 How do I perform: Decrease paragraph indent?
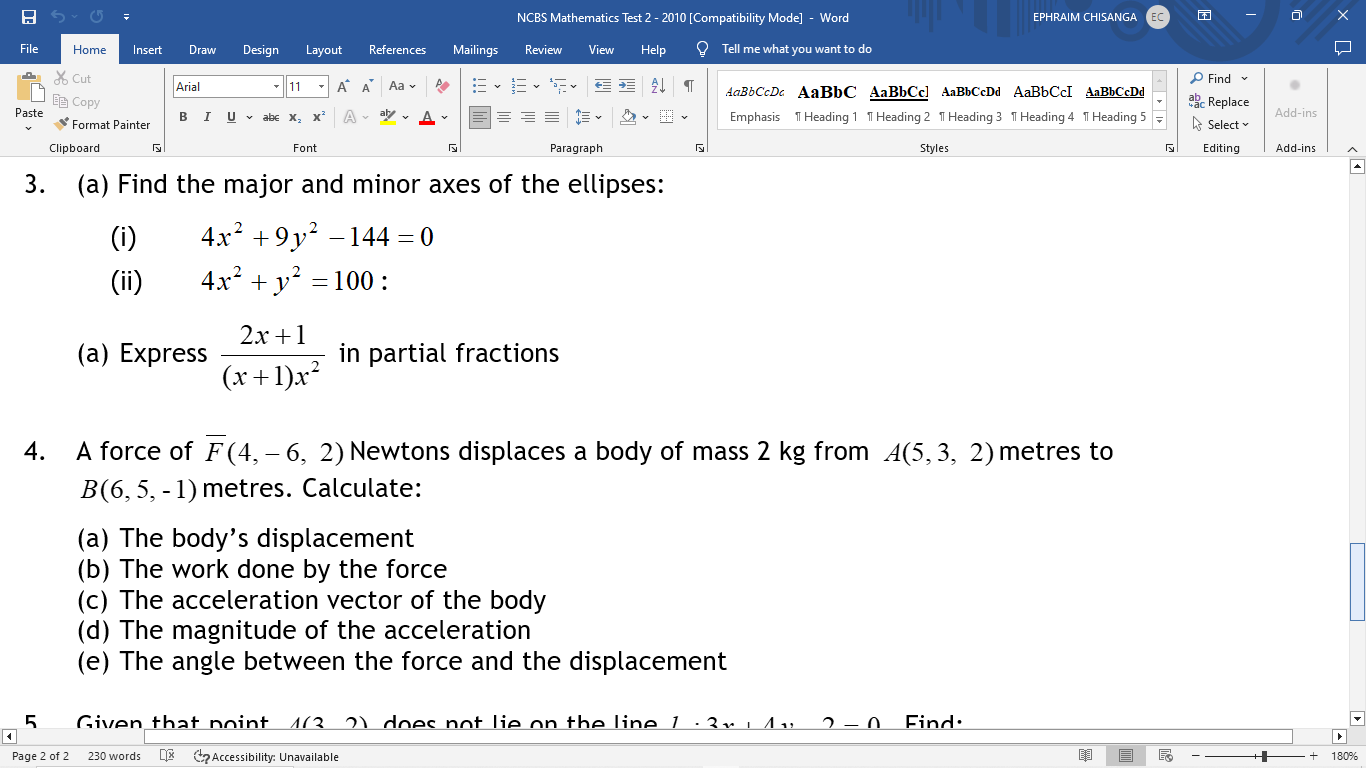tap(603, 86)
